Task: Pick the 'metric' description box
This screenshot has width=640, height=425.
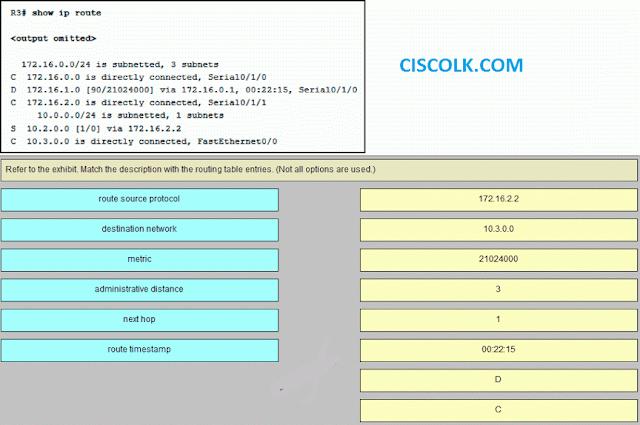Action: tap(140, 260)
